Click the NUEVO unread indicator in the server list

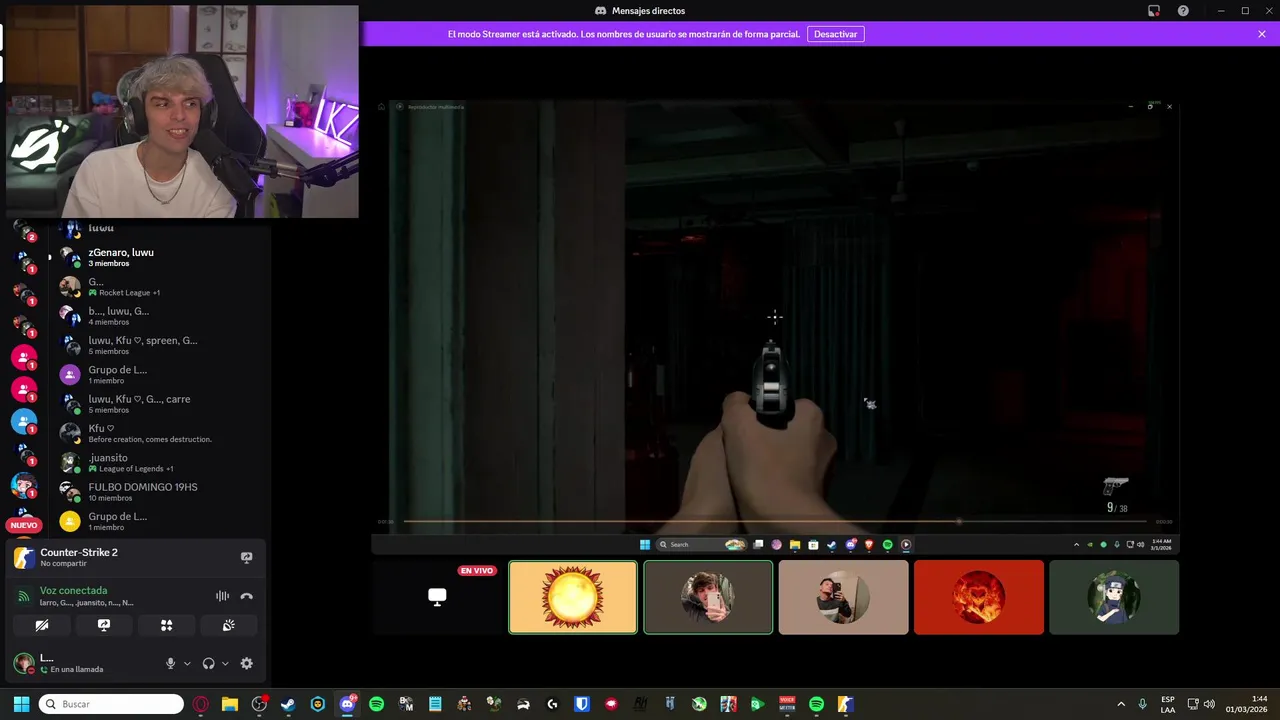click(x=24, y=525)
